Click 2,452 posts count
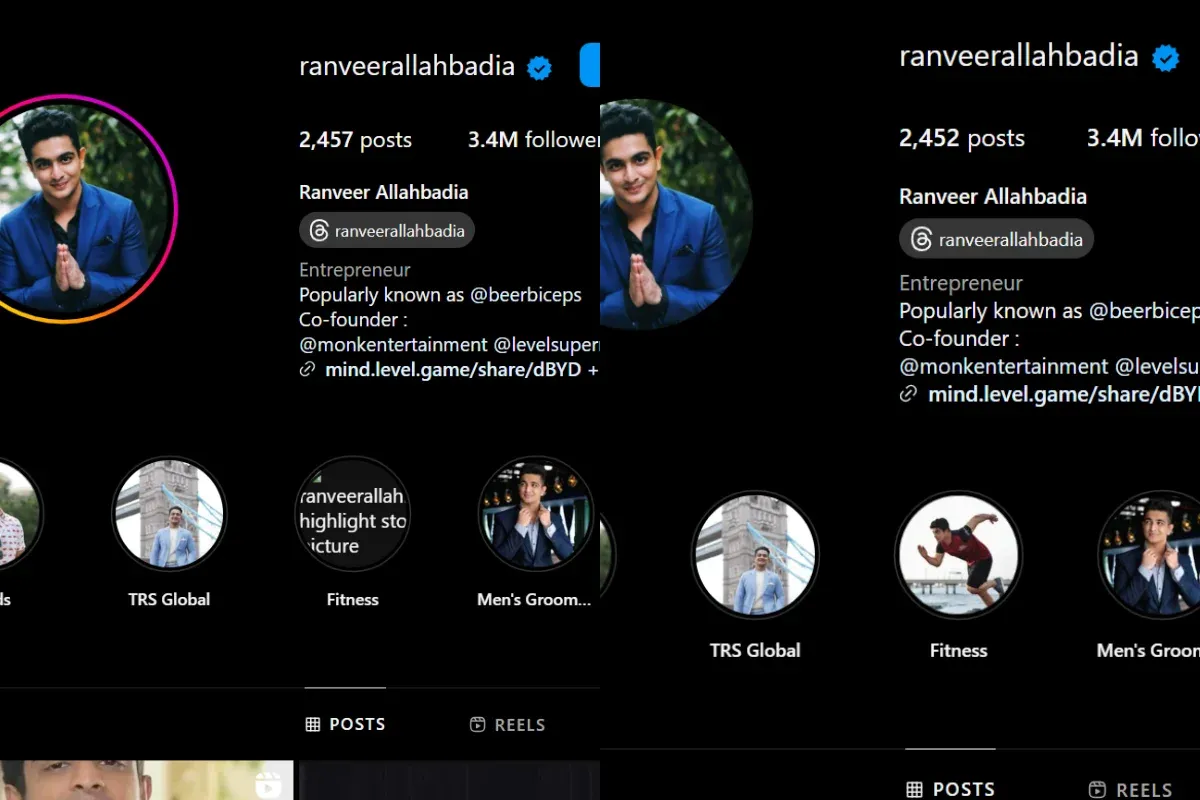This screenshot has width=1200, height=800. coord(962,137)
